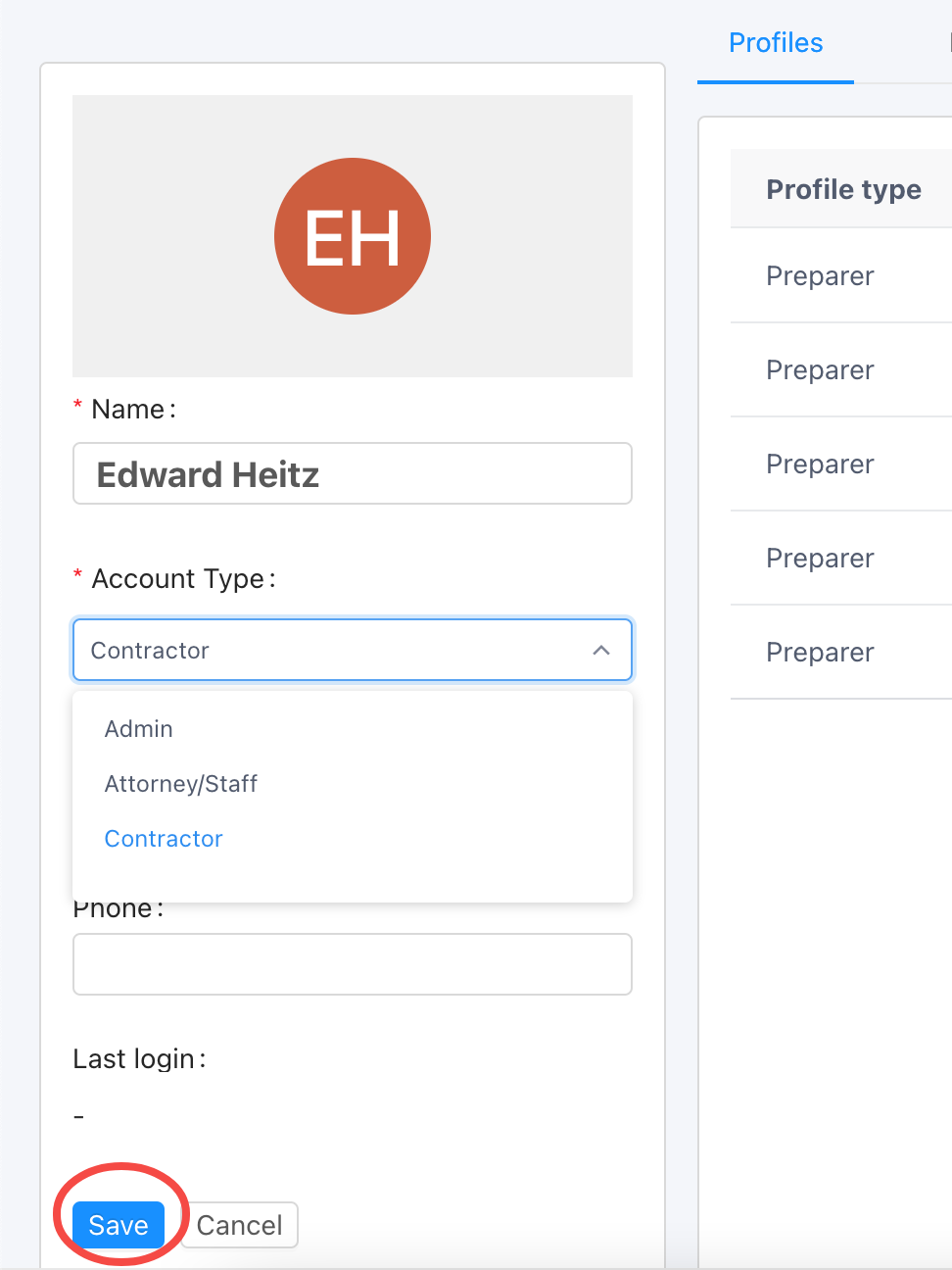
Task: Save the user profile changes
Action: pos(119,1225)
